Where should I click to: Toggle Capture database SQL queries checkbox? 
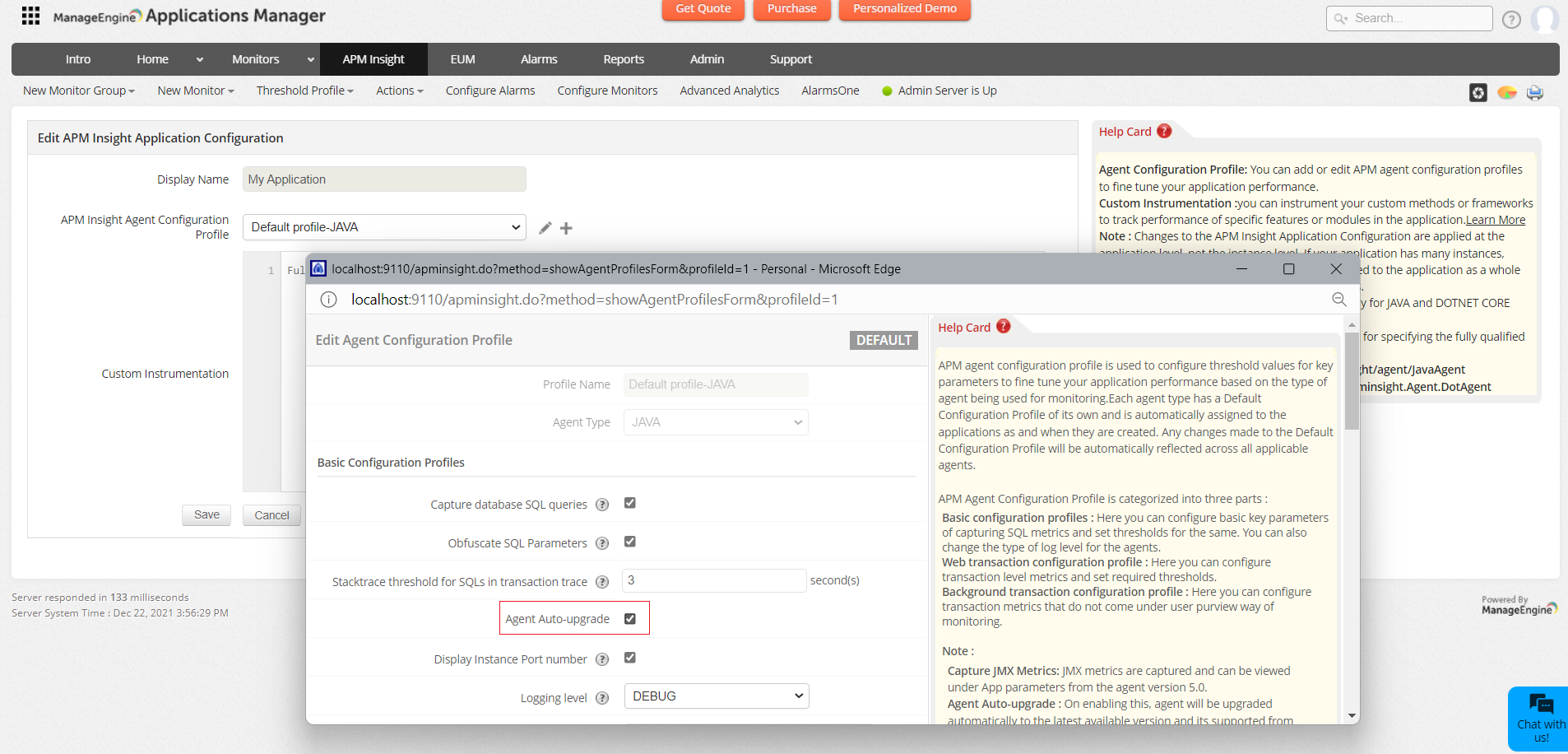630,503
